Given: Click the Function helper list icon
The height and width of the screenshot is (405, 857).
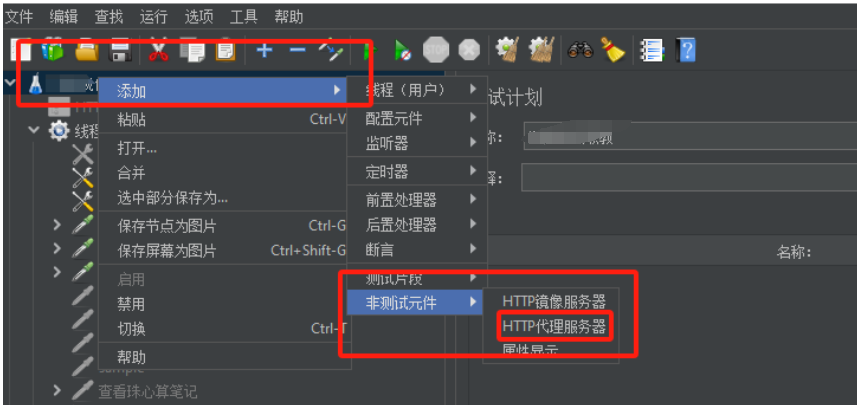Looking at the screenshot, I should (652, 51).
